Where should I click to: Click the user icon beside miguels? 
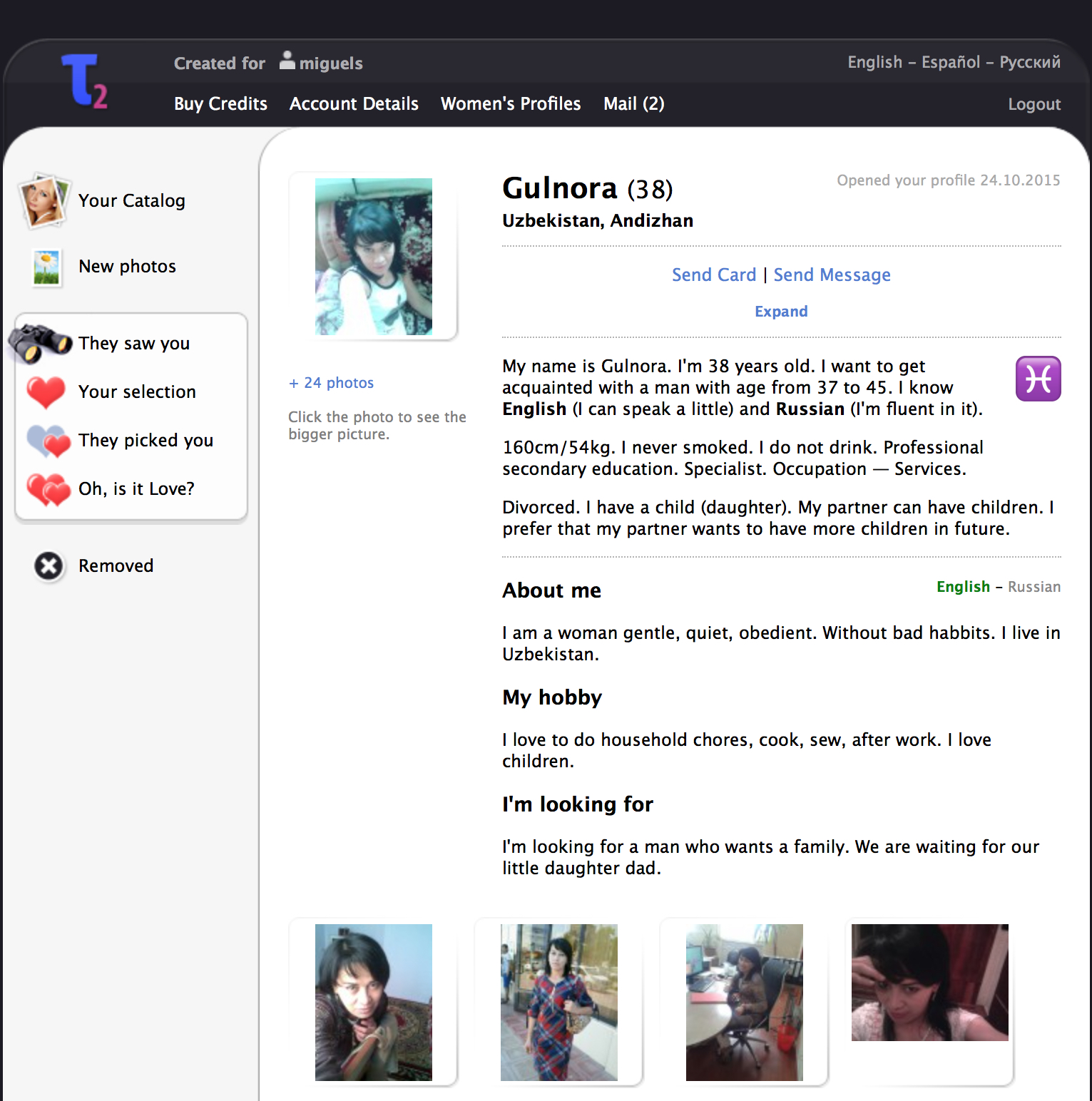pos(287,61)
